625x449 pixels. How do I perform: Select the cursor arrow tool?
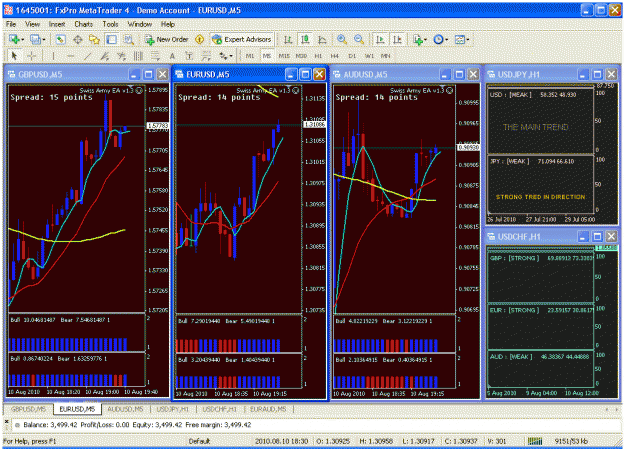[x=15, y=56]
